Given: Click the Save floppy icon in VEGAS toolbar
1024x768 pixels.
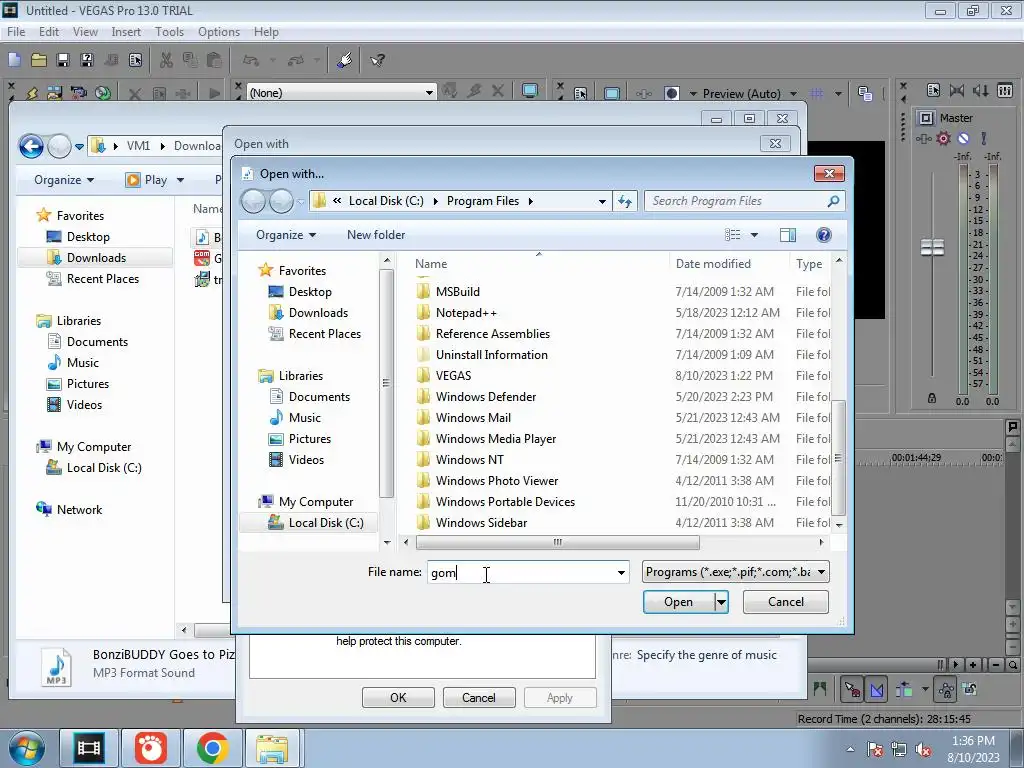Looking at the screenshot, I should coord(63,60).
